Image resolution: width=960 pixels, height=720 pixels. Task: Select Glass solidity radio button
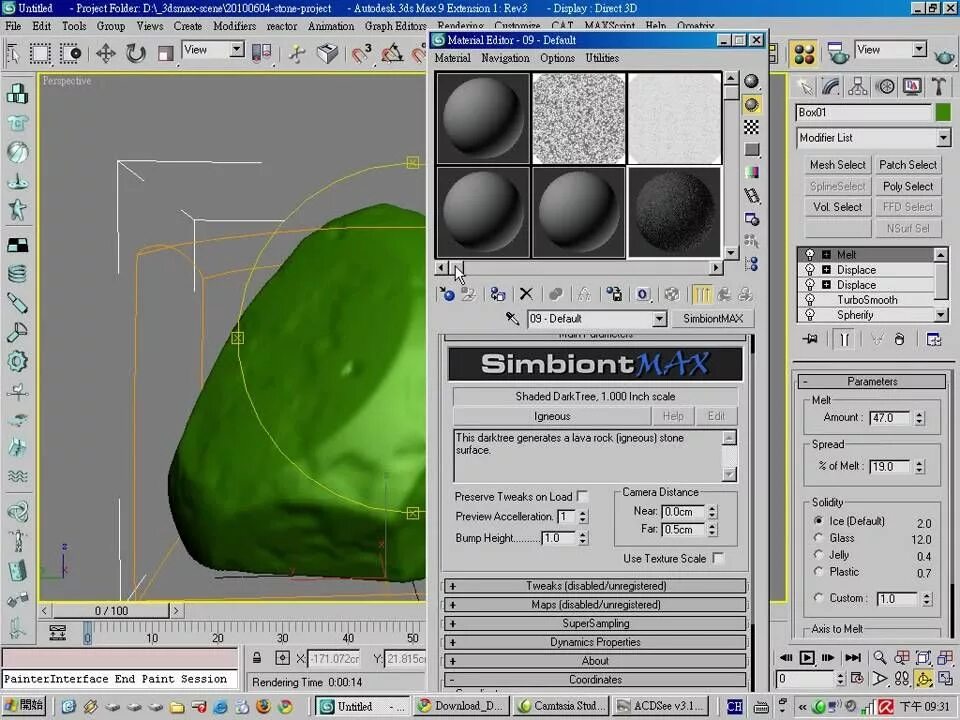point(819,537)
